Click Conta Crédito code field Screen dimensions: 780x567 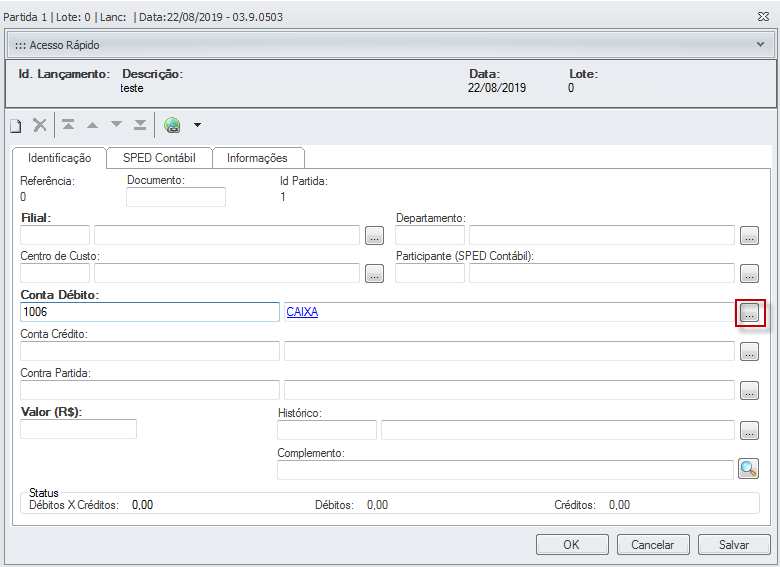pyautogui.click(x=150, y=351)
